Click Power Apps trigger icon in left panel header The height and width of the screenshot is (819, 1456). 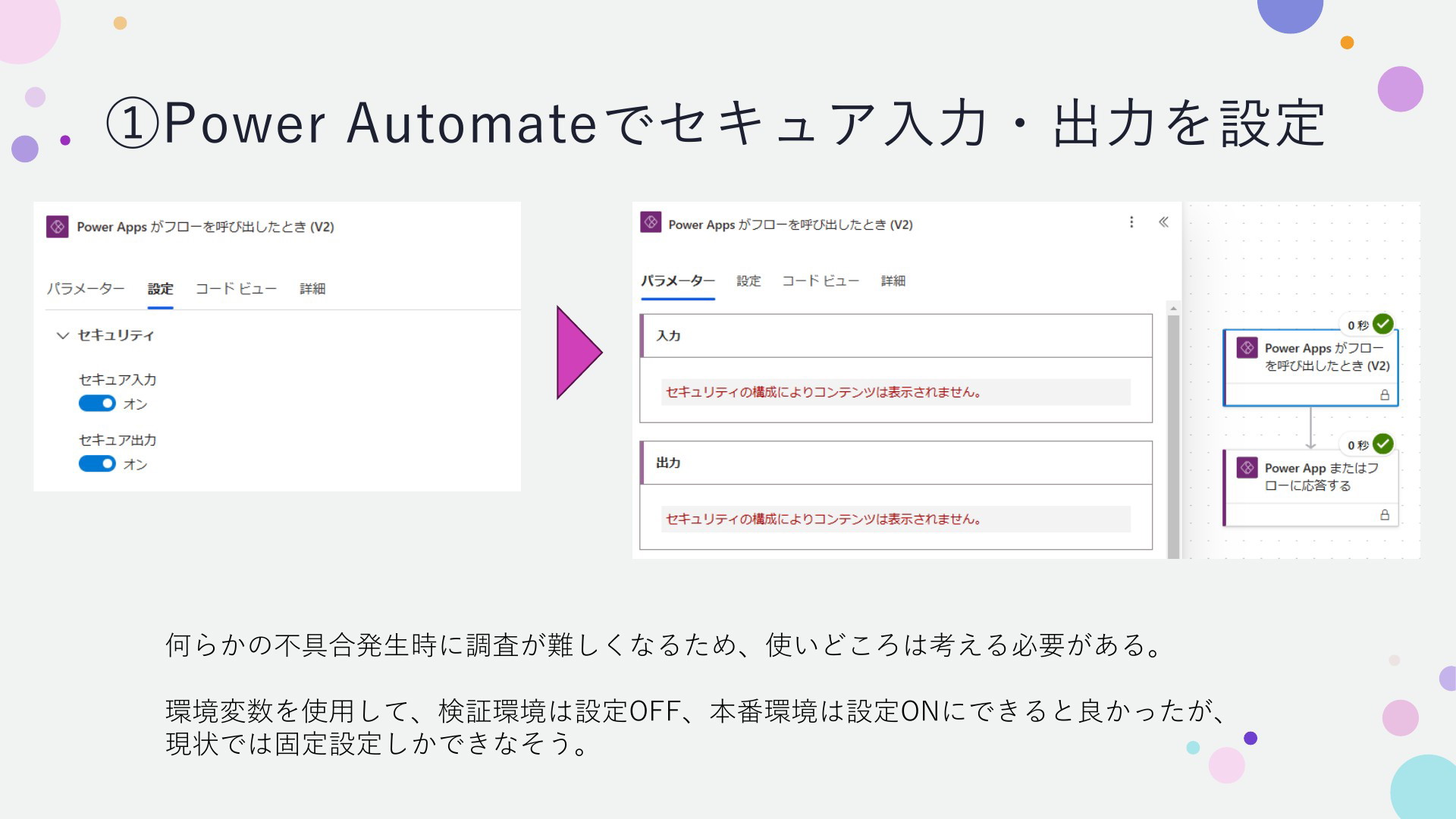click(x=58, y=227)
